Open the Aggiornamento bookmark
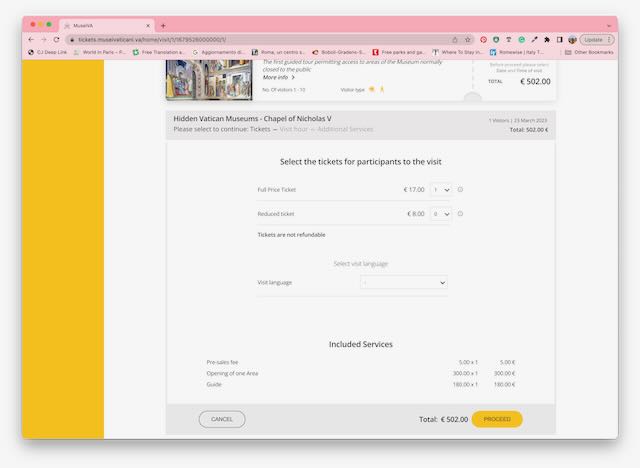Screen dimensions: 640x468 pos(218,52)
